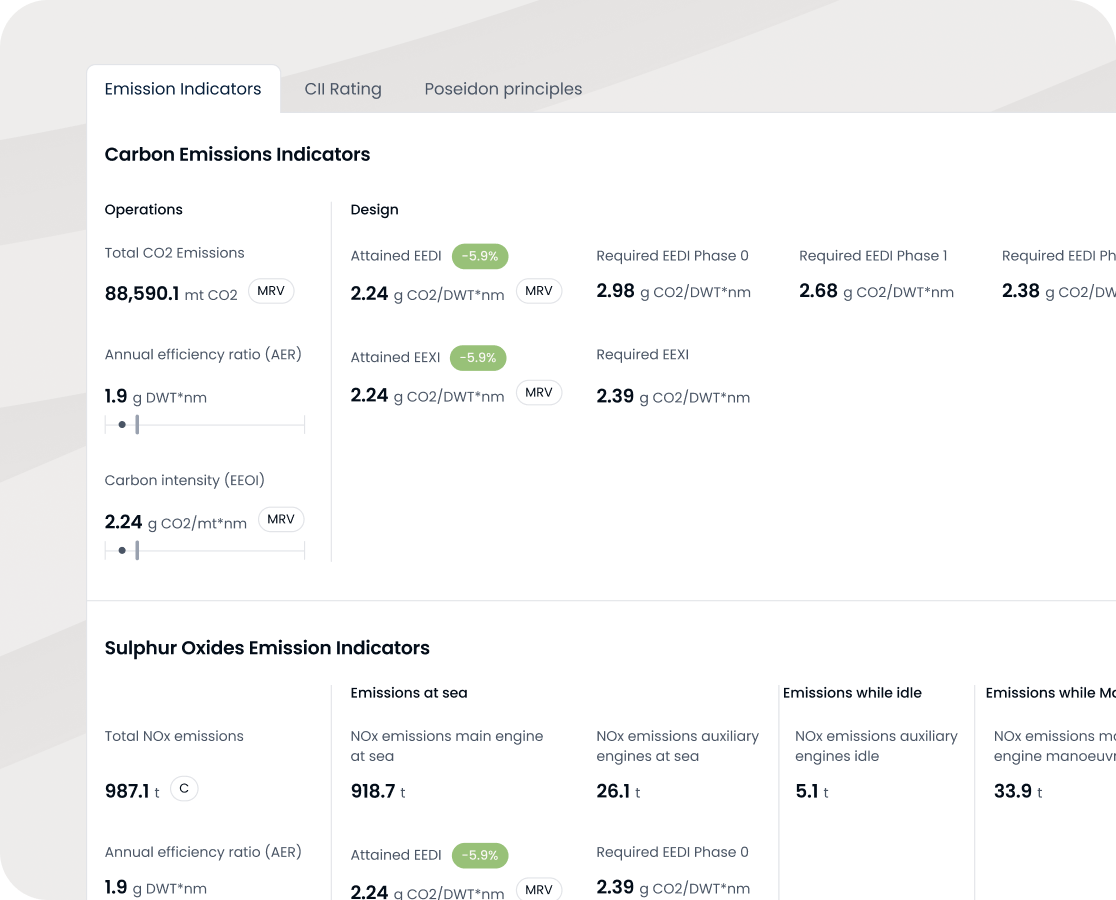Select the Emission Indicators tab
This screenshot has width=1116, height=900.
[x=183, y=89]
